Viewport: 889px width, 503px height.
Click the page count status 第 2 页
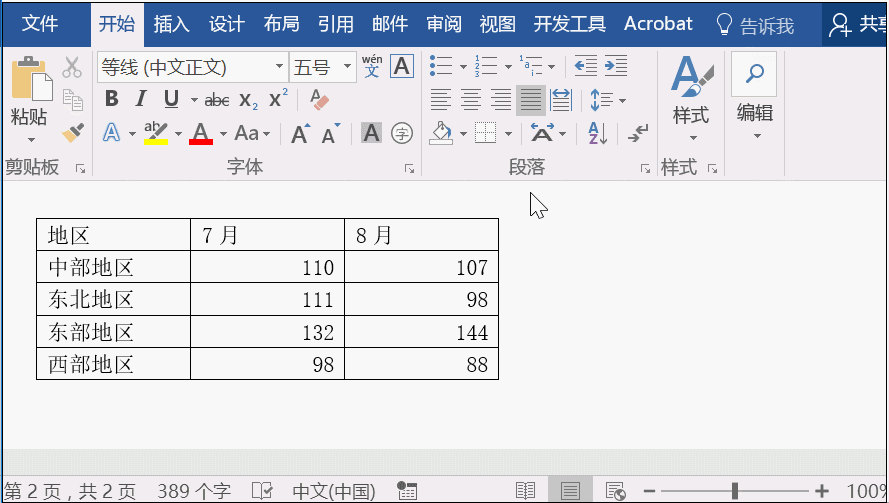70,491
